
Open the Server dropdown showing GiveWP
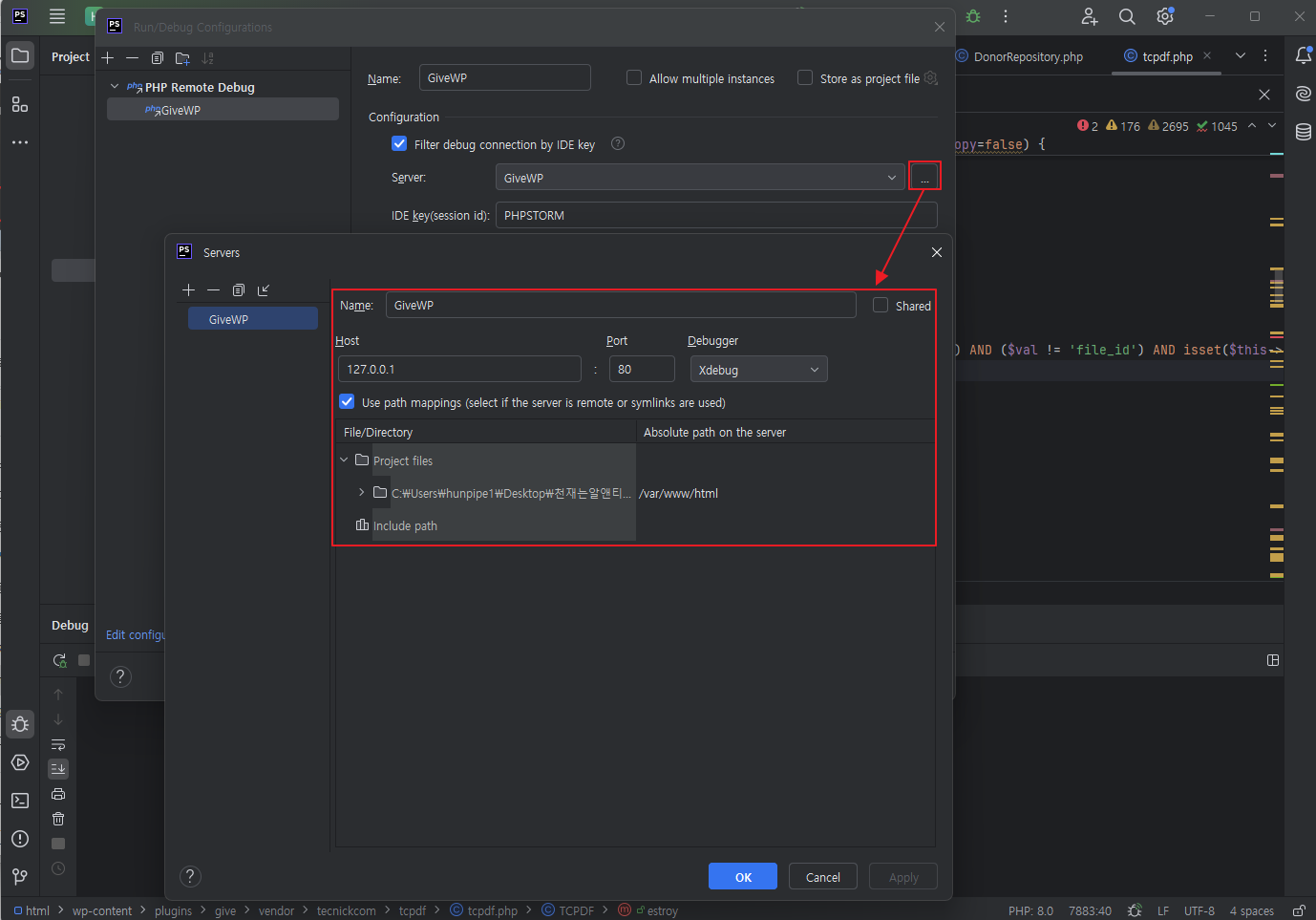click(700, 178)
